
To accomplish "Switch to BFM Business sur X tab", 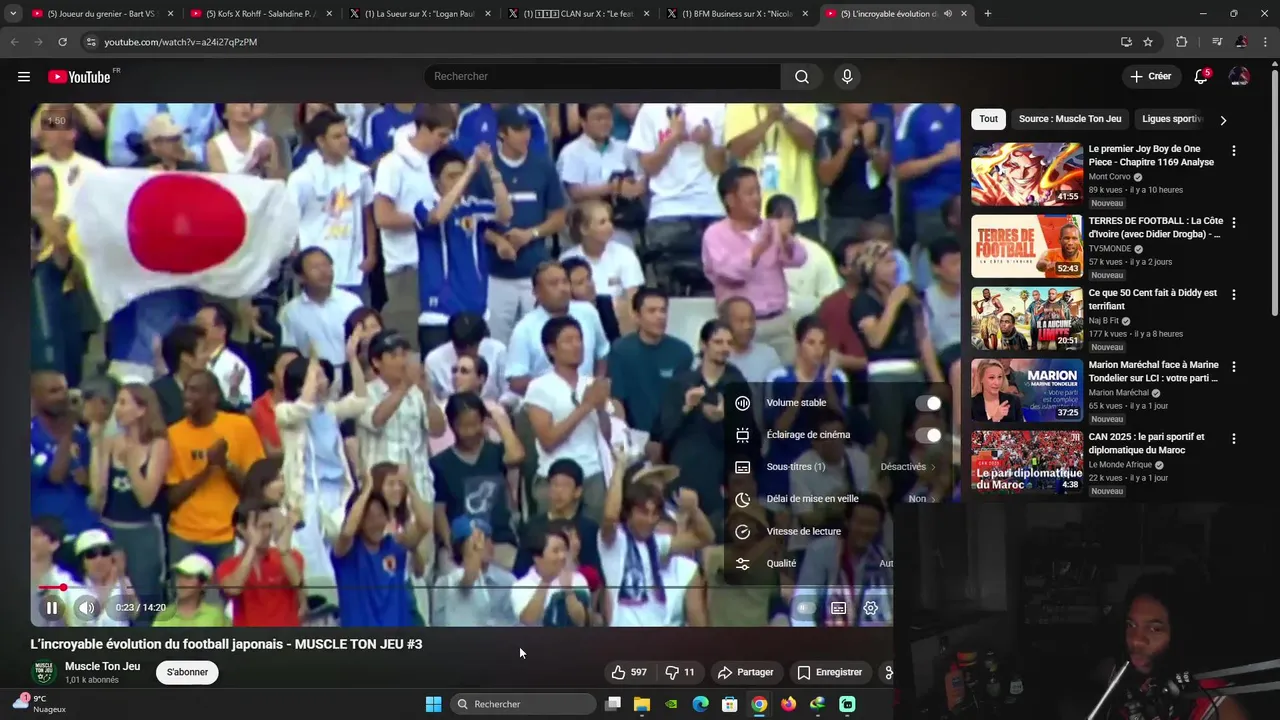I will (738, 14).
